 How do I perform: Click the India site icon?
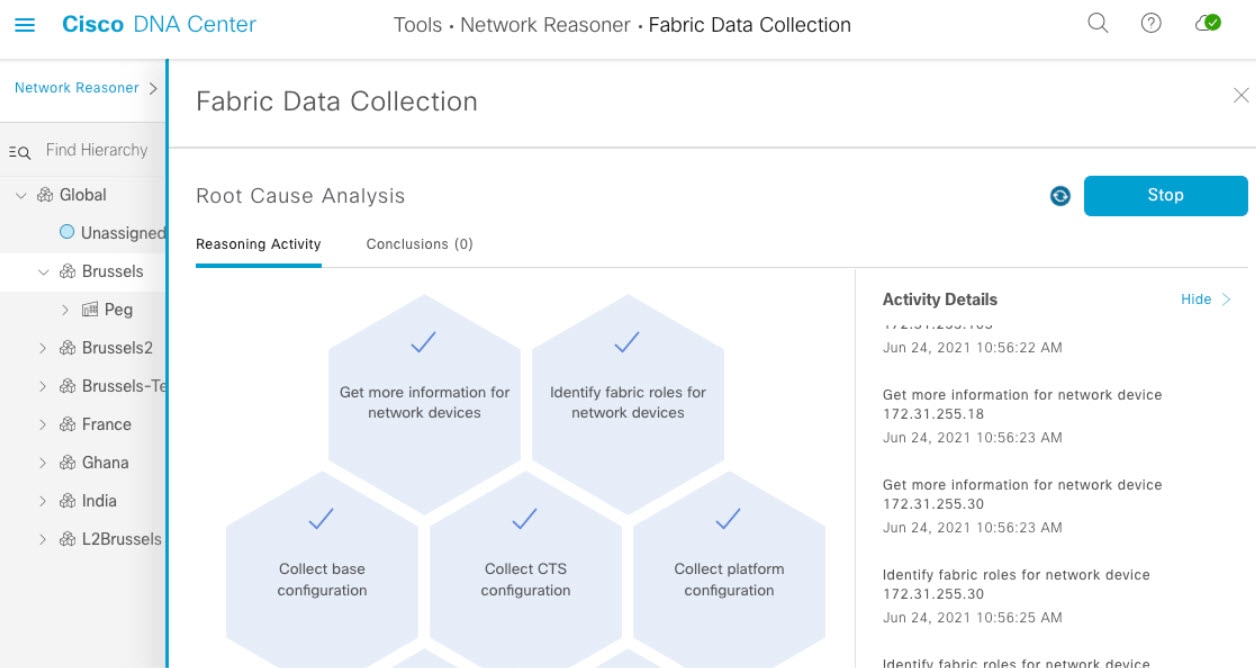(68, 501)
